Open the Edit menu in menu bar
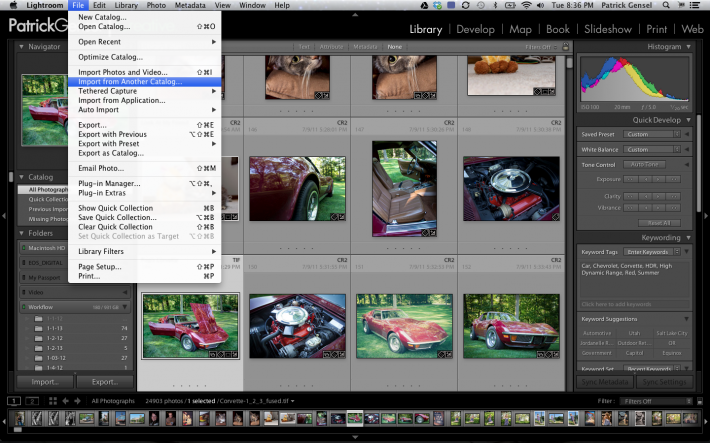710x443 pixels. pyautogui.click(x=99, y=5)
